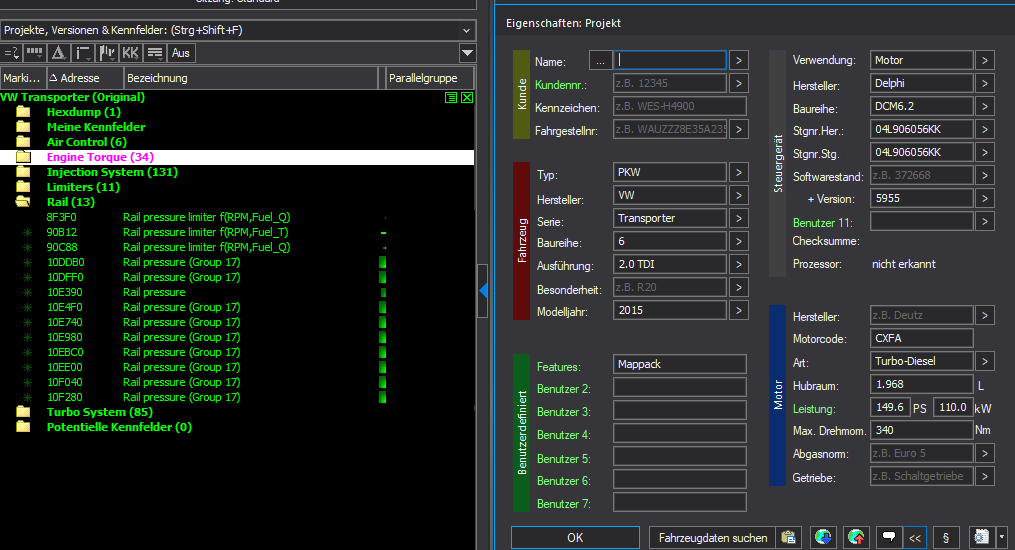Click the globe download icon with blue arrow
The width and height of the screenshot is (1015, 550).
click(x=823, y=538)
